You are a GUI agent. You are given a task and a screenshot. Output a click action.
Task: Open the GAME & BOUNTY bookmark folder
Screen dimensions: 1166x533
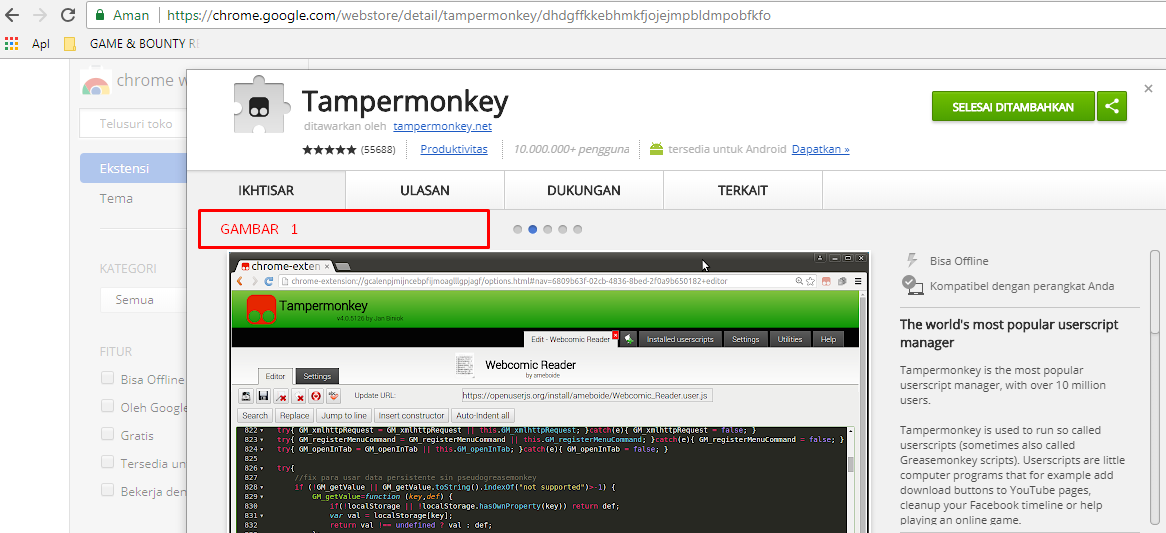tap(132, 44)
